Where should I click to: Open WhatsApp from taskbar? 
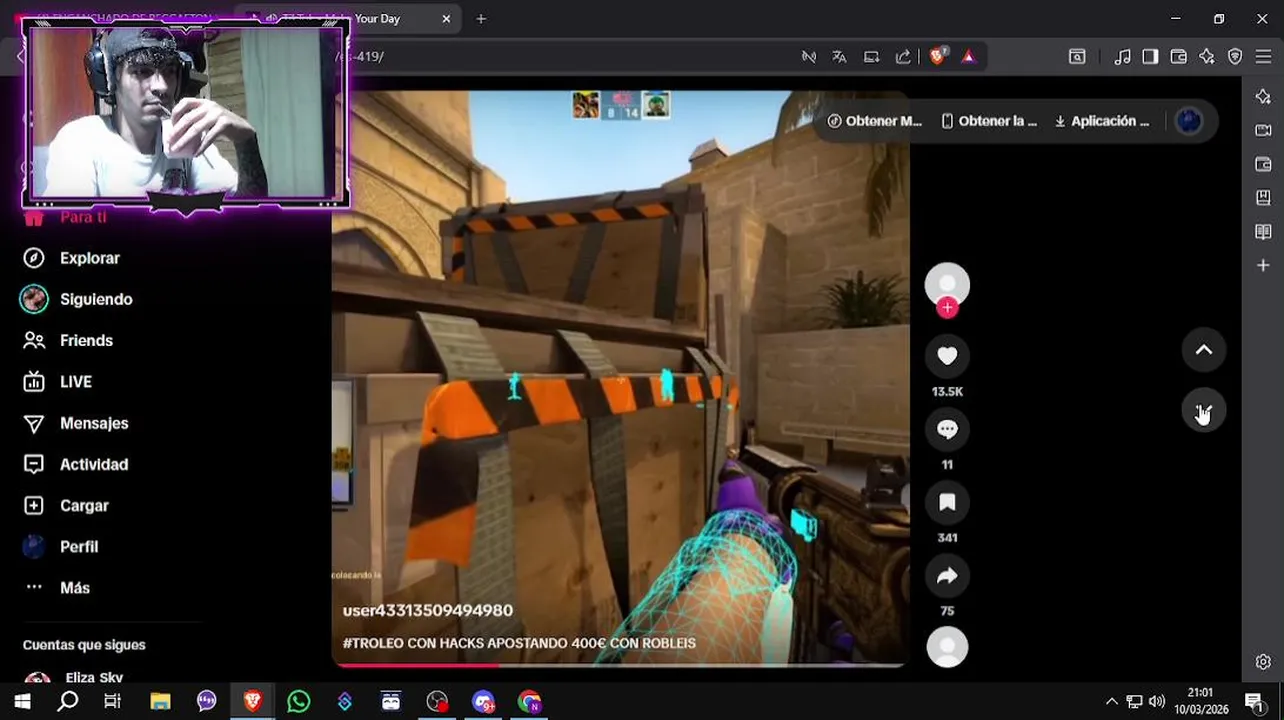click(298, 702)
